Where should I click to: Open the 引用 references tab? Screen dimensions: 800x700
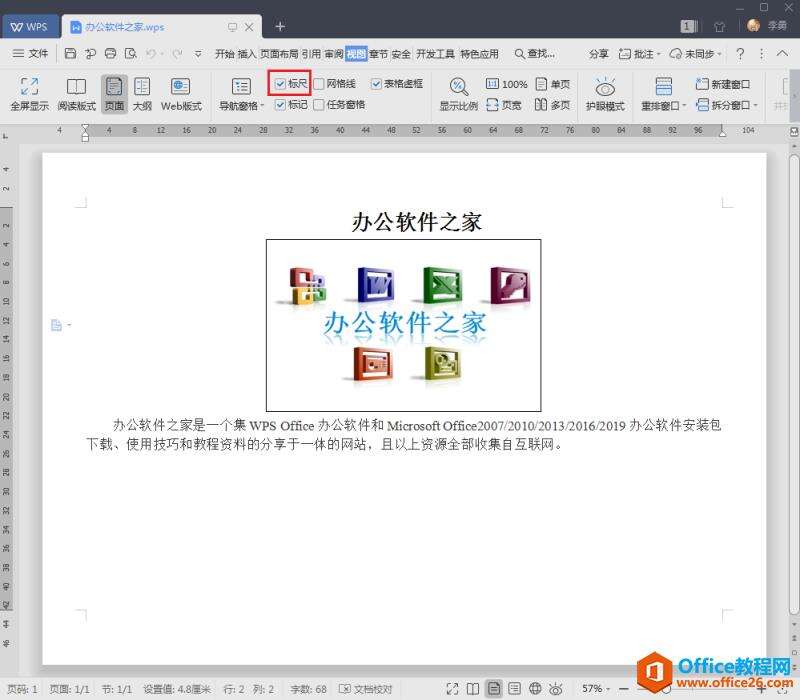coord(311,54)
